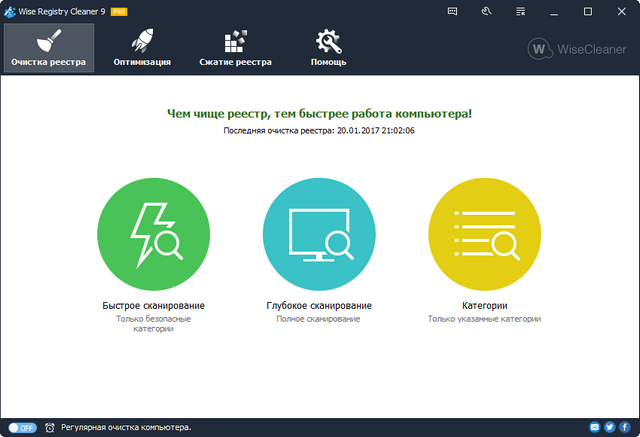Viewport: 640px width, 437px height.
Task: Click Только безопасные категории description
Action: pos(153,324)
